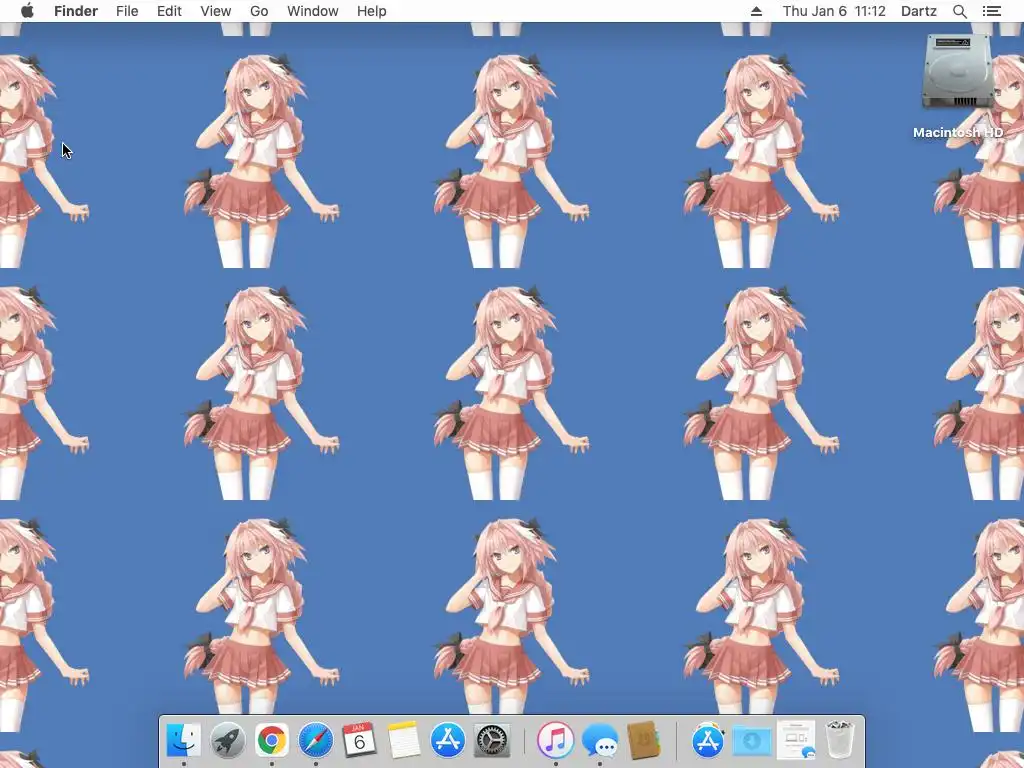Click the eject icon in menu bar
The image size is (1024, 768).
click(756, 11)
